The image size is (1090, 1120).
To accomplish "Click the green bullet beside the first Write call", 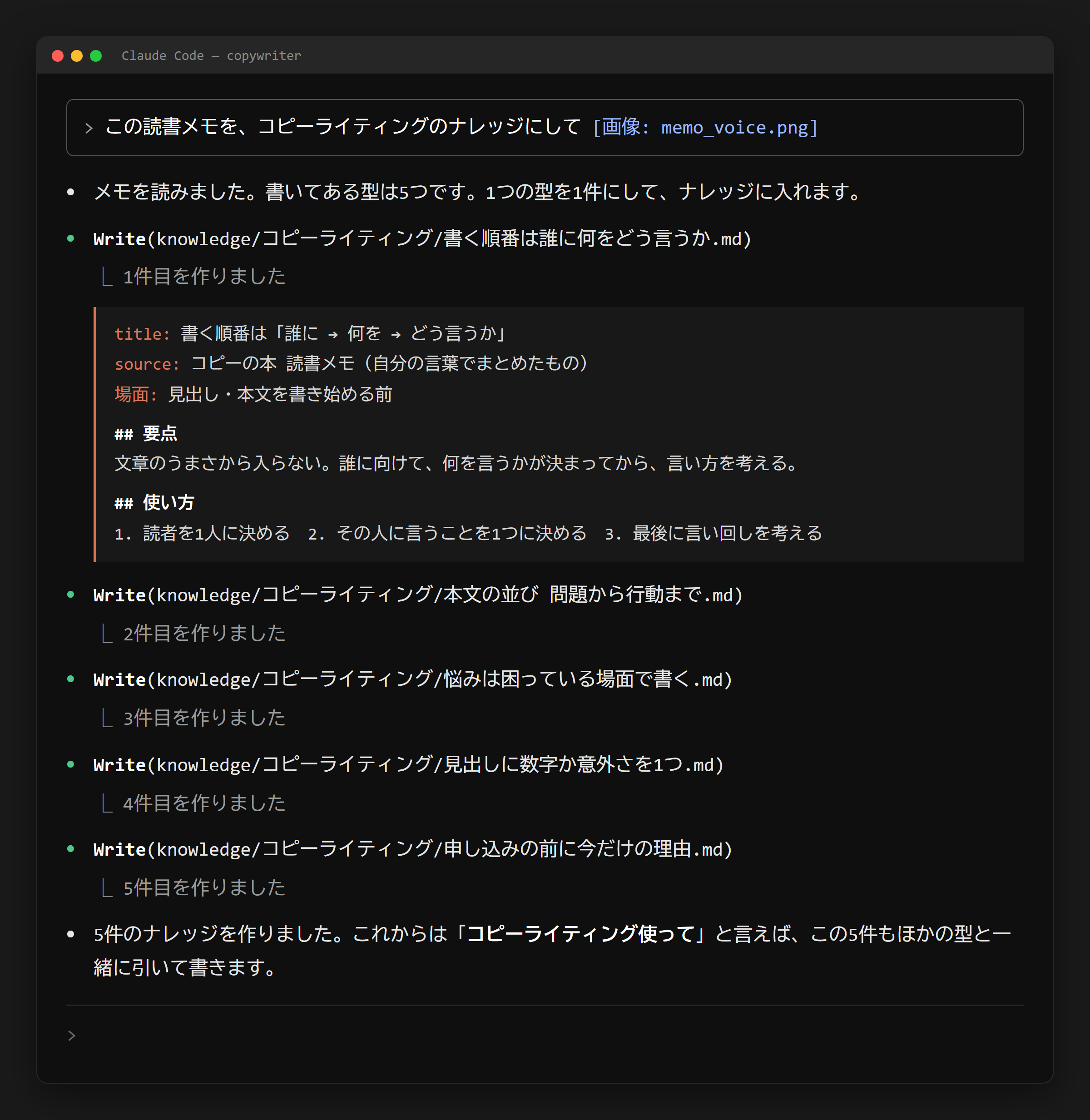I will click(x=70, y=238).
